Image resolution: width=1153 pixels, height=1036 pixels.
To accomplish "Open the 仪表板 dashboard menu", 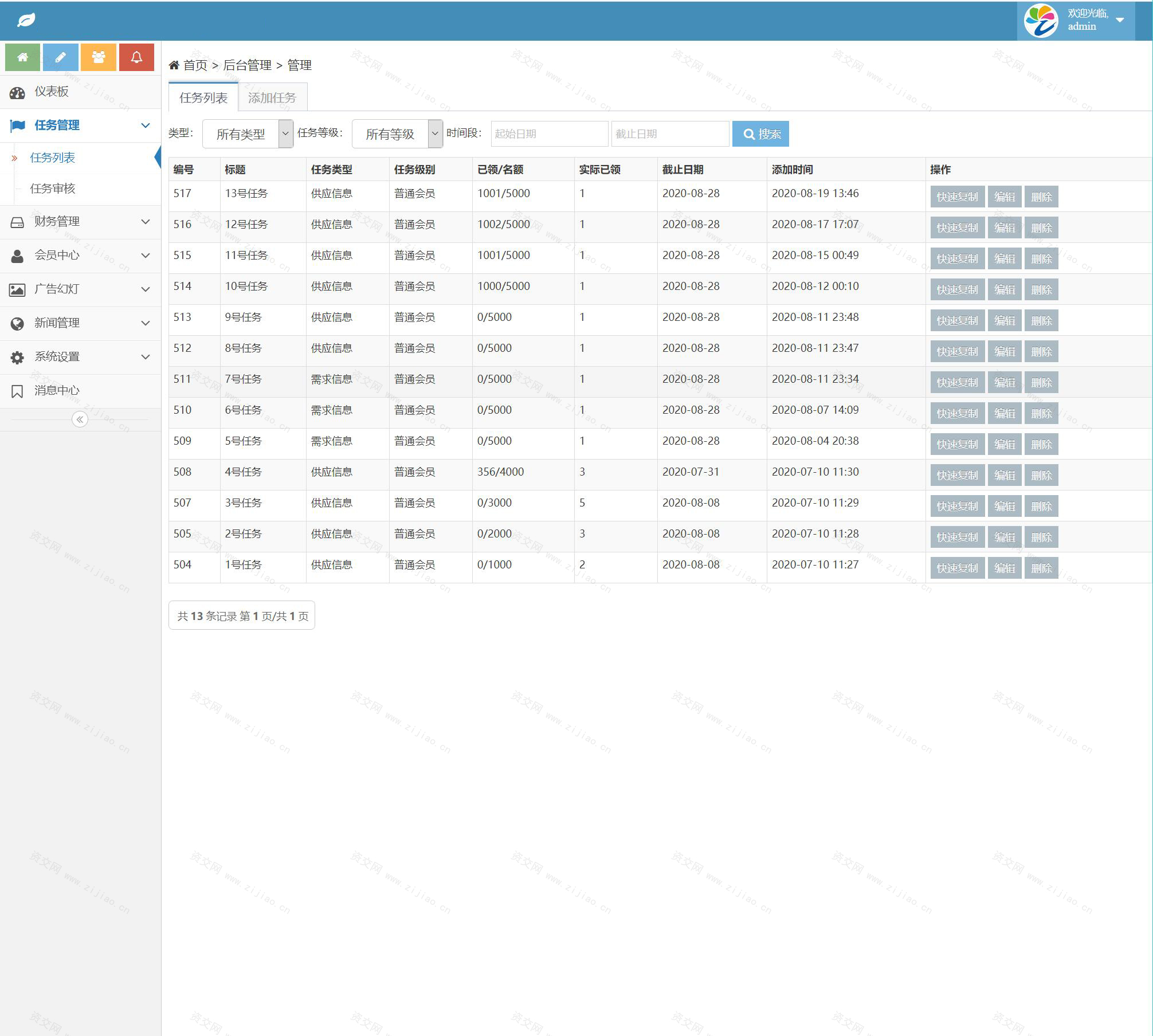I will point(80,92).
